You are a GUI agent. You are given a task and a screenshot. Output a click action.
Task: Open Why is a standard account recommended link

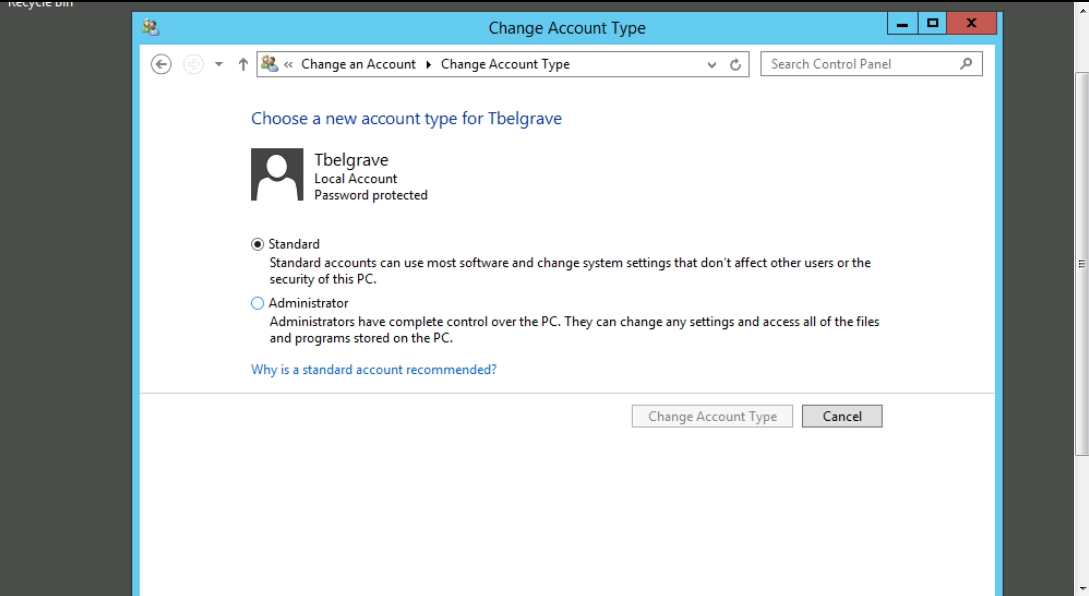[x=374, y=370]
